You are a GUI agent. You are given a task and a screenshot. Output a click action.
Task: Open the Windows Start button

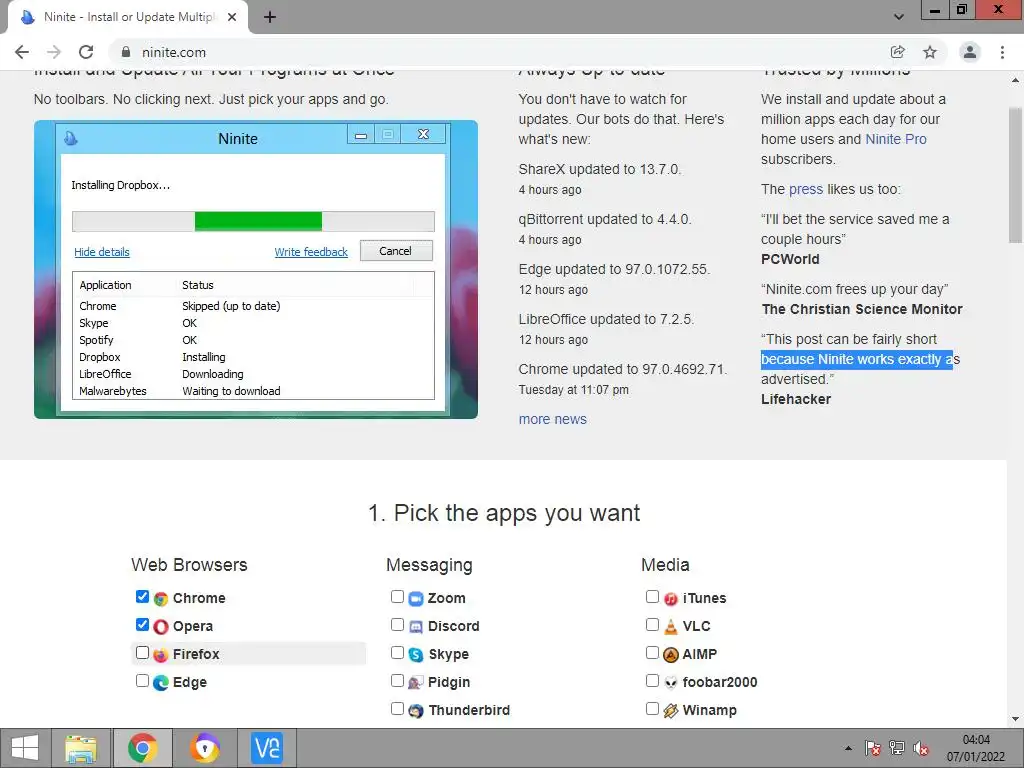click(25, 748)
